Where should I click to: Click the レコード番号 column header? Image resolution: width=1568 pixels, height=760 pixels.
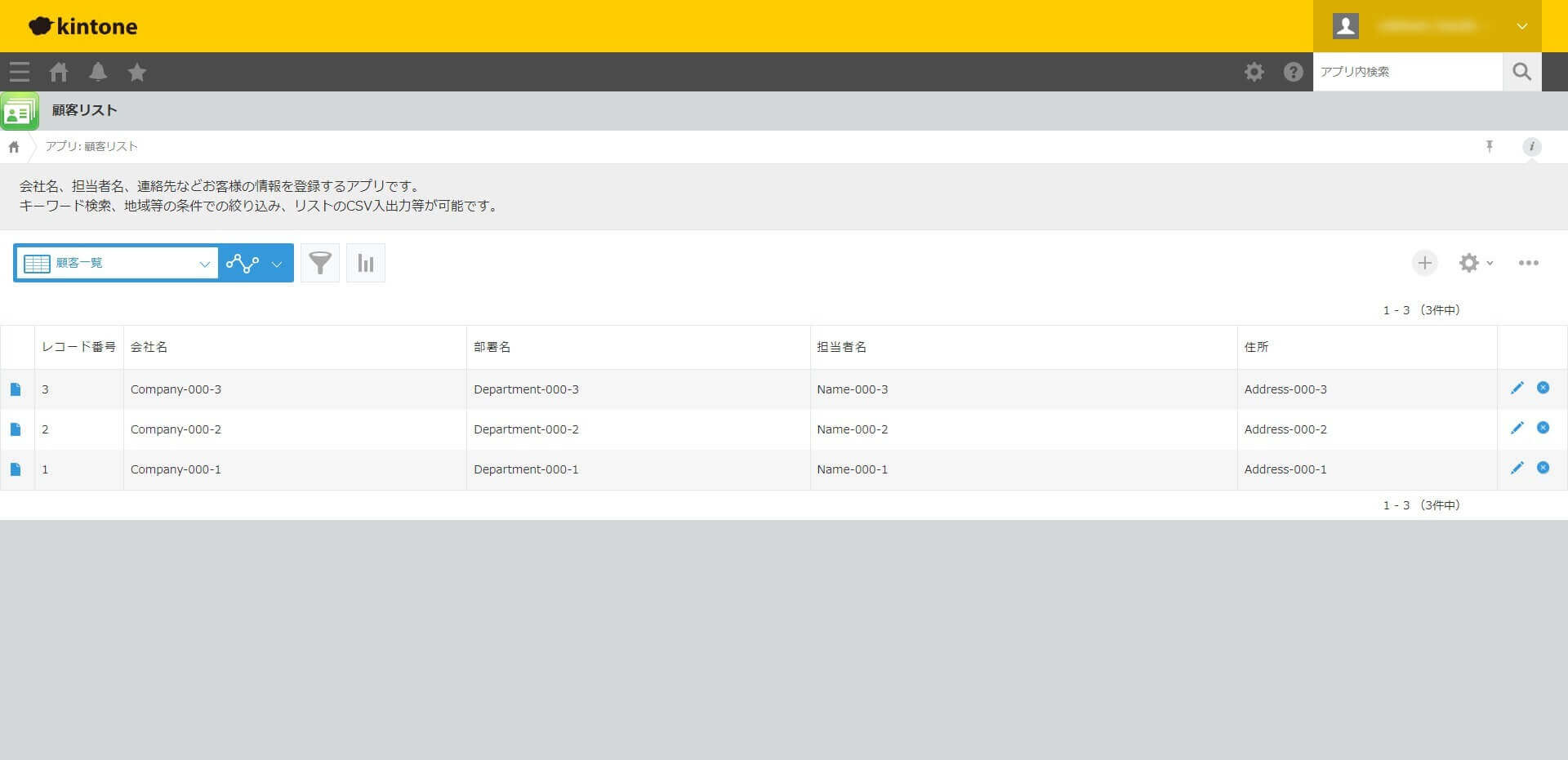(79, 347)
